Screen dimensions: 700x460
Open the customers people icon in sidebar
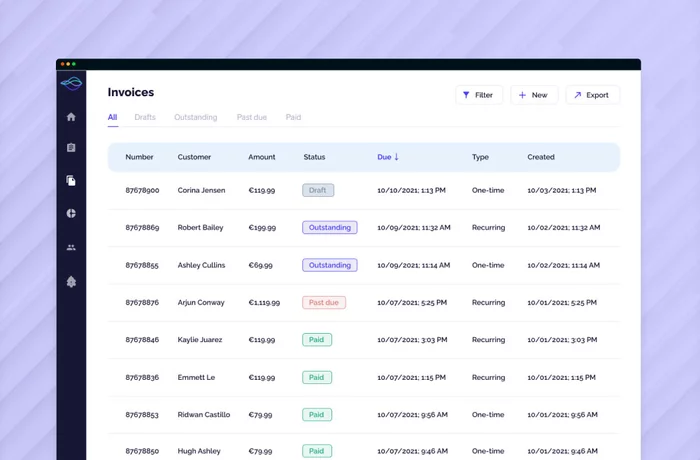pos(71,247)
